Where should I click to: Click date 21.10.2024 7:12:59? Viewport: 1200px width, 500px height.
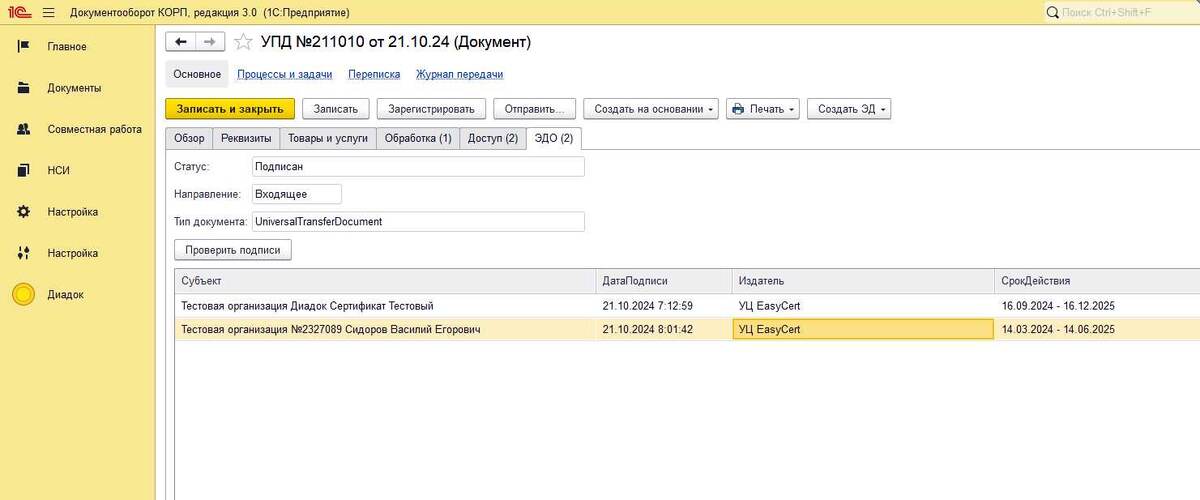(647, 306)
